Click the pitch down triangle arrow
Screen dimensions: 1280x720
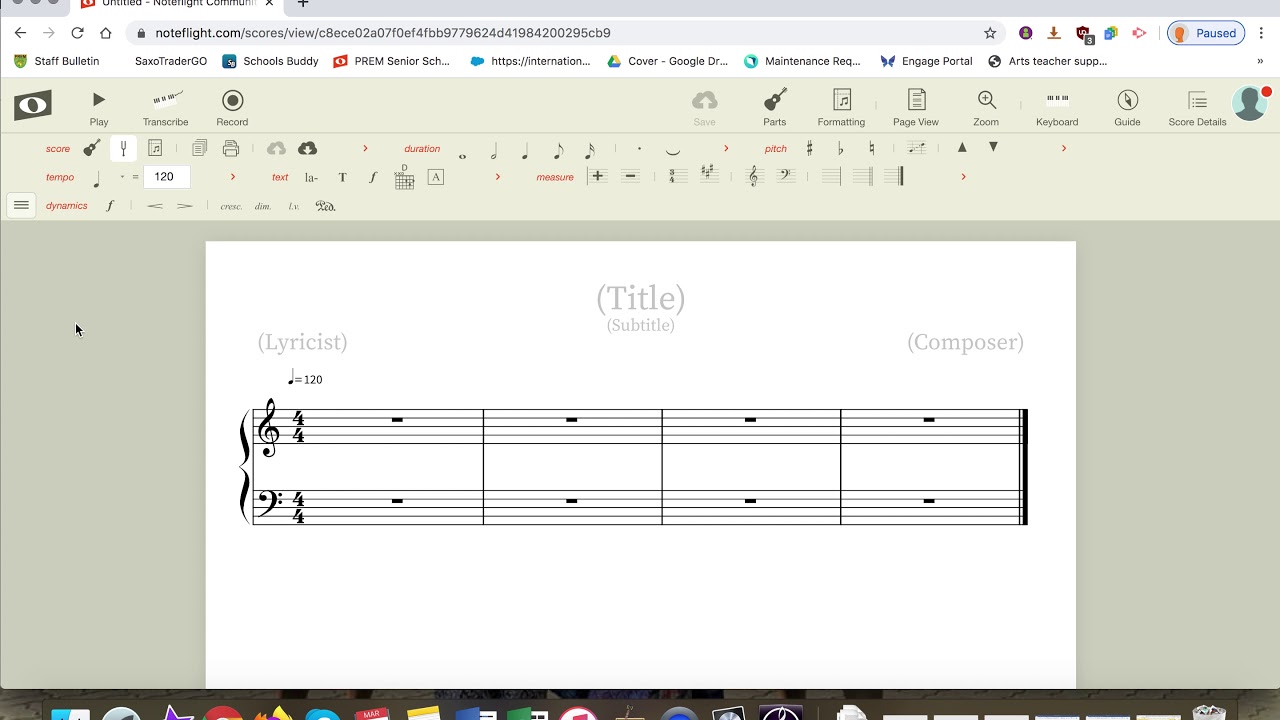(x=993, y=147)
